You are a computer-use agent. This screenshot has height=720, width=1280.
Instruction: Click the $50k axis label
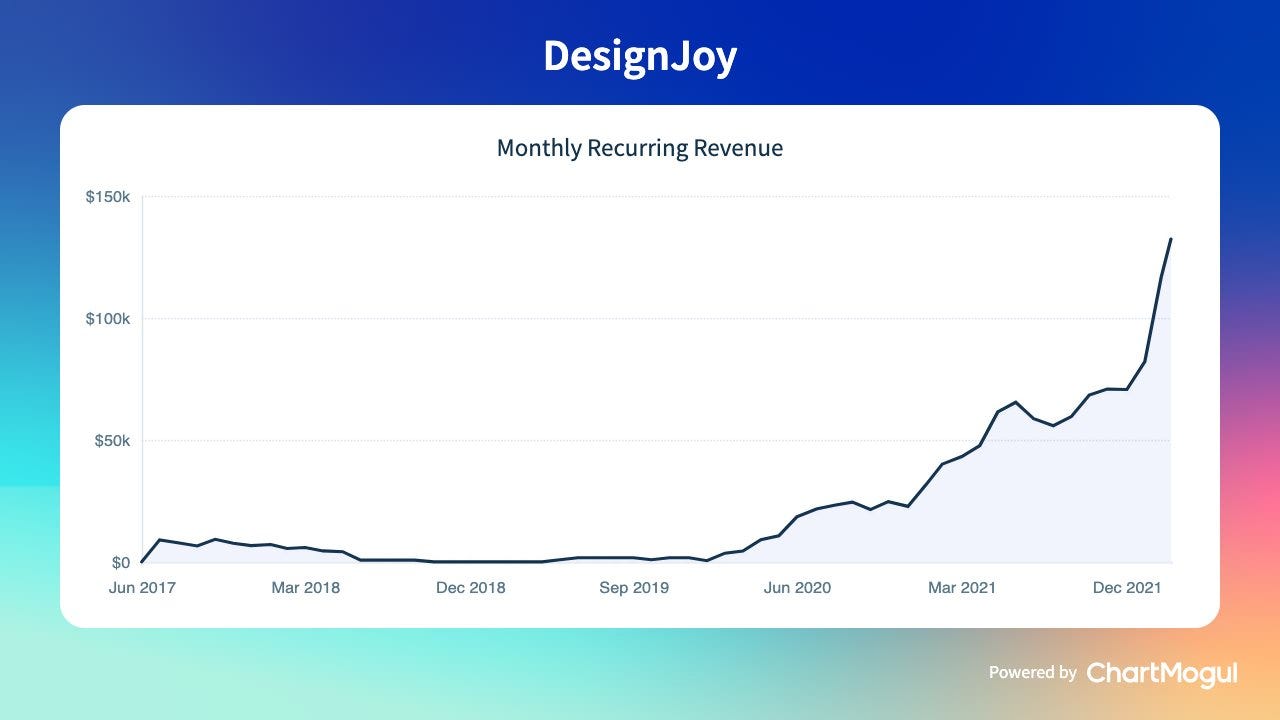(x=112, y=441)
